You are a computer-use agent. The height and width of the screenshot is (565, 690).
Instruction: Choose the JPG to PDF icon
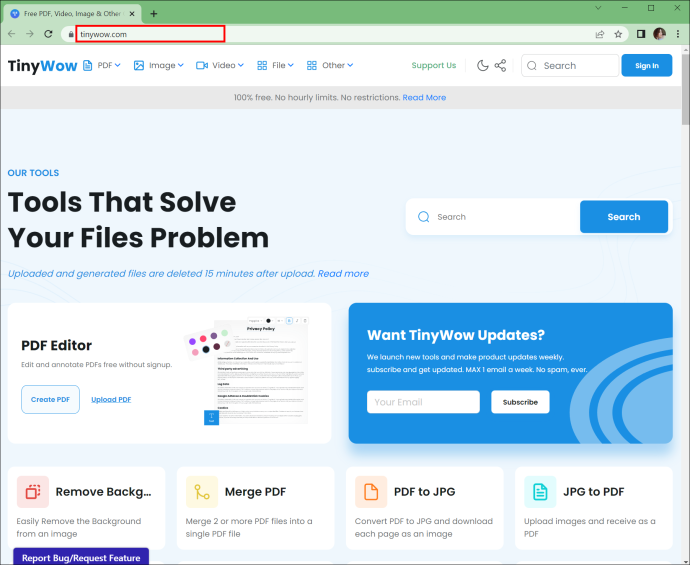point(540,492)
